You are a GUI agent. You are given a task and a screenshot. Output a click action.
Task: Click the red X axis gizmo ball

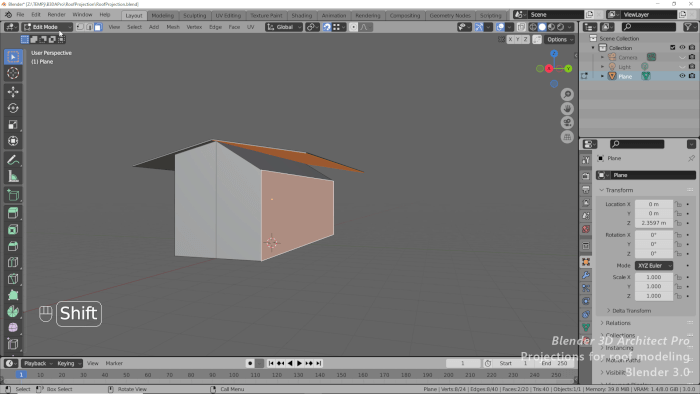[x=549, y=69]
